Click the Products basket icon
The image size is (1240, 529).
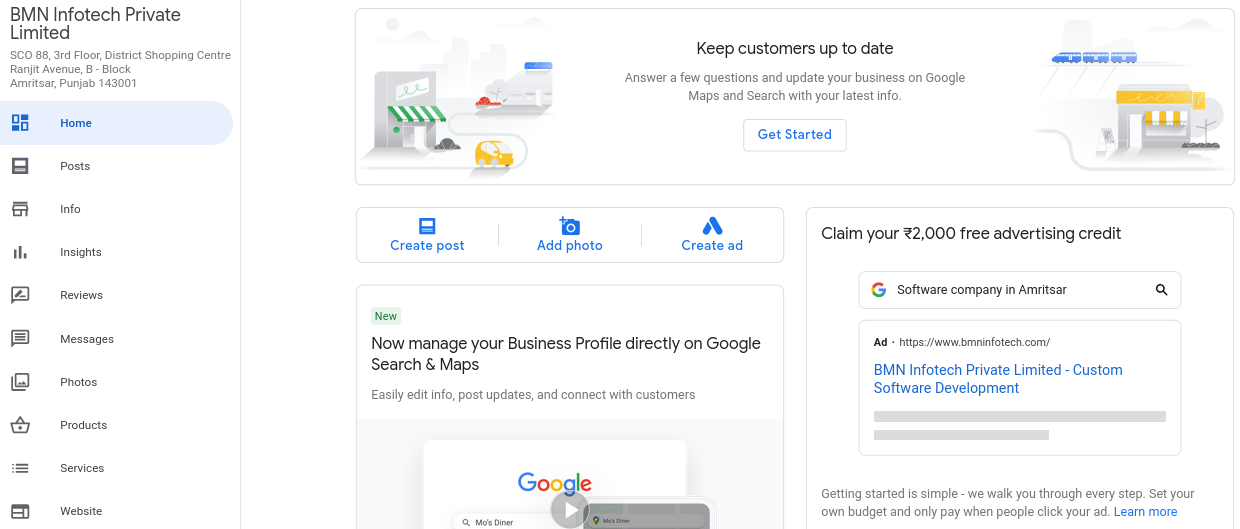(20, 425)
